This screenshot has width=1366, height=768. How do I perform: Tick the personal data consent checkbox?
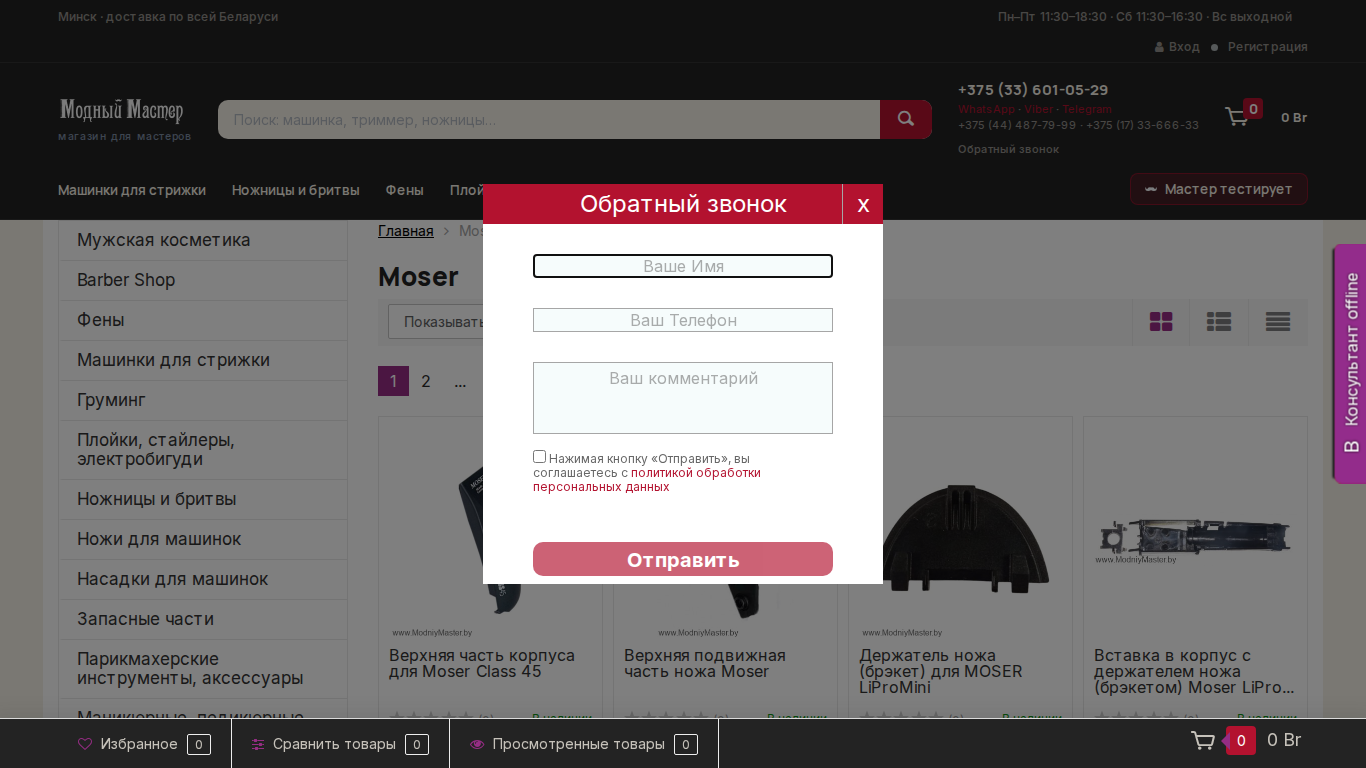coord(540,457)
